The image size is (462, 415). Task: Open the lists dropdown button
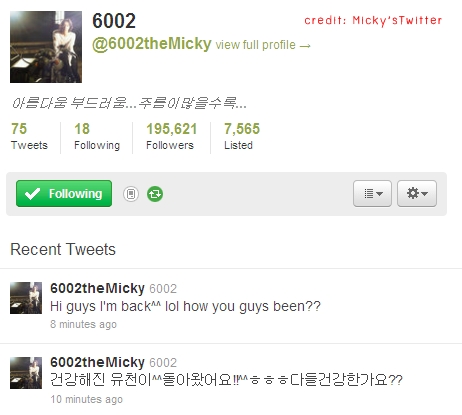click(x=372, y=194)
